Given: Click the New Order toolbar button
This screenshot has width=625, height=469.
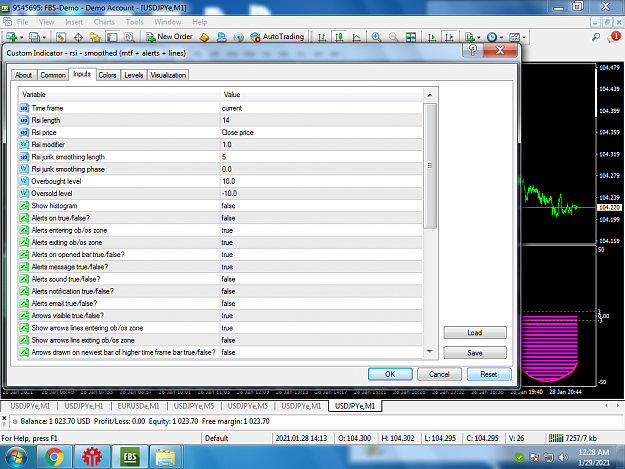Looking at the screenshot, I should click(x=169, y=37).
